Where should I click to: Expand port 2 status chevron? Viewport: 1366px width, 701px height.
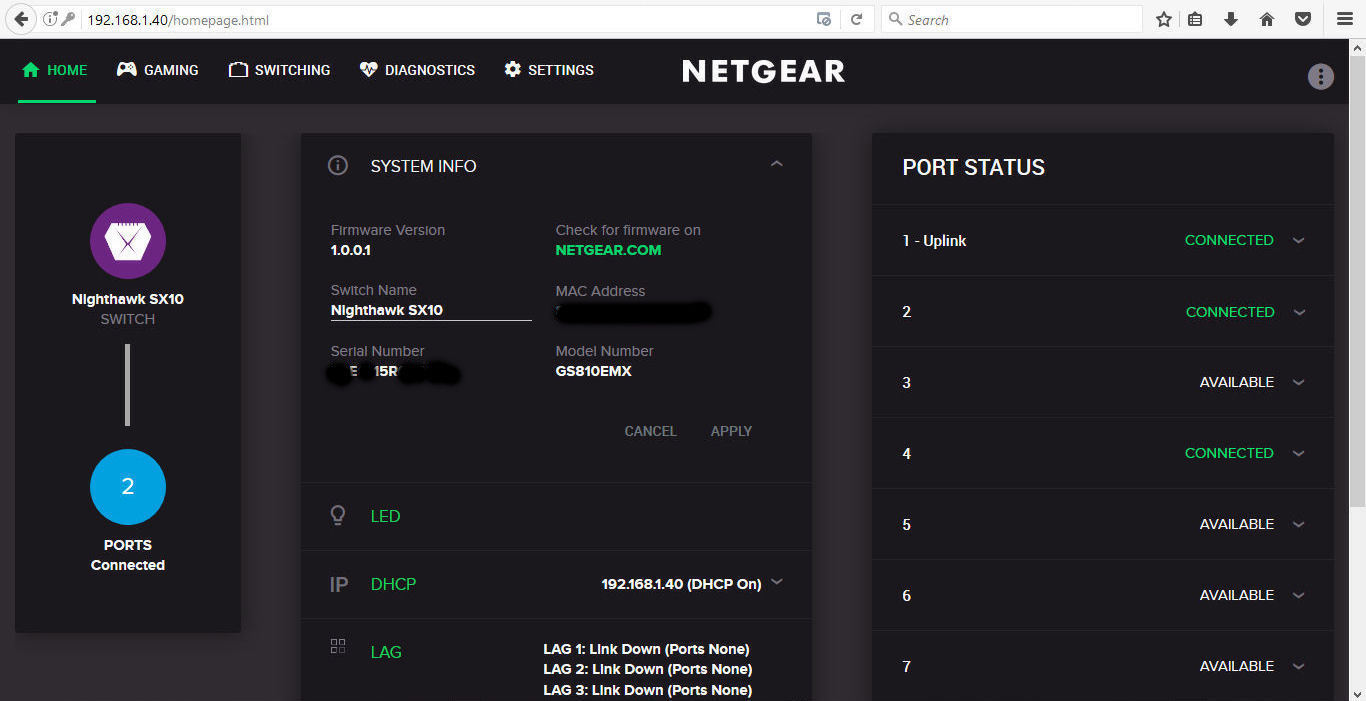[x=1299, y=312]
